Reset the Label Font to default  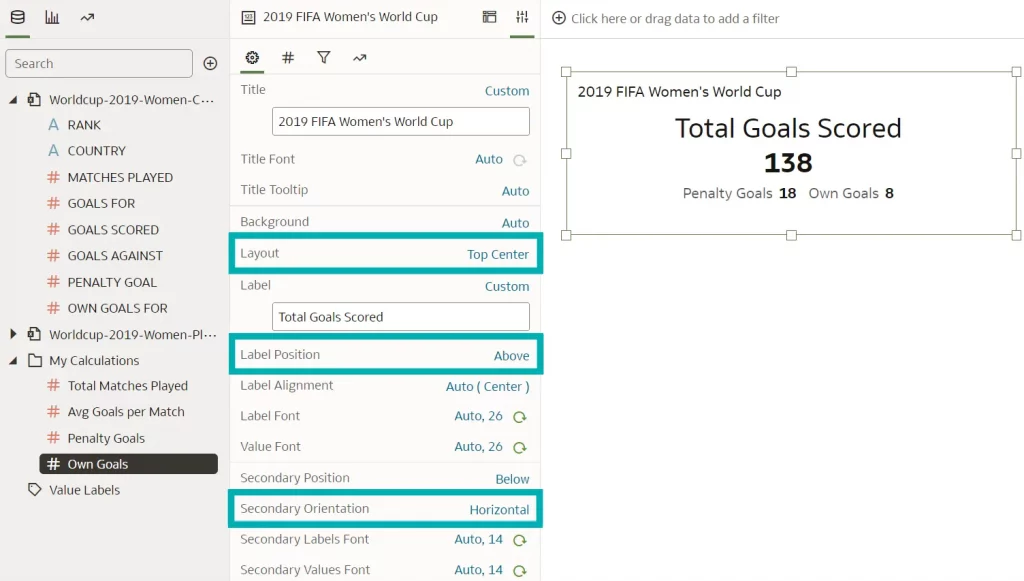coord(519,416)
